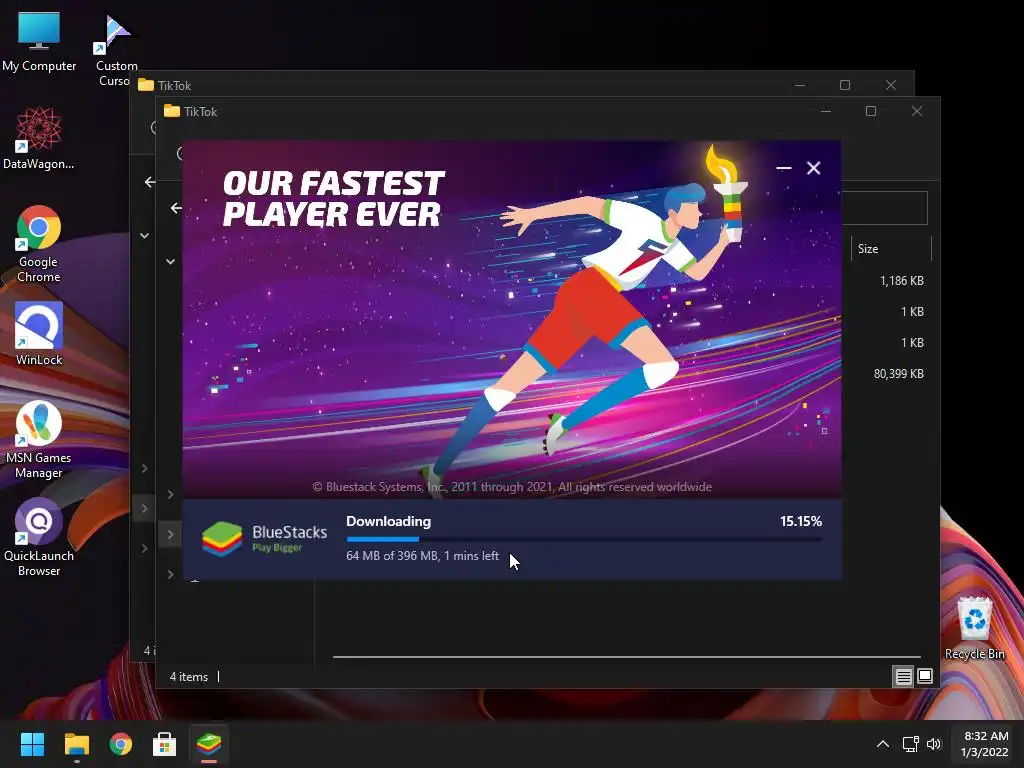Close the front TikTok window
The width and height of the screenshot is (1024, 768).
(x=917, y=111)
